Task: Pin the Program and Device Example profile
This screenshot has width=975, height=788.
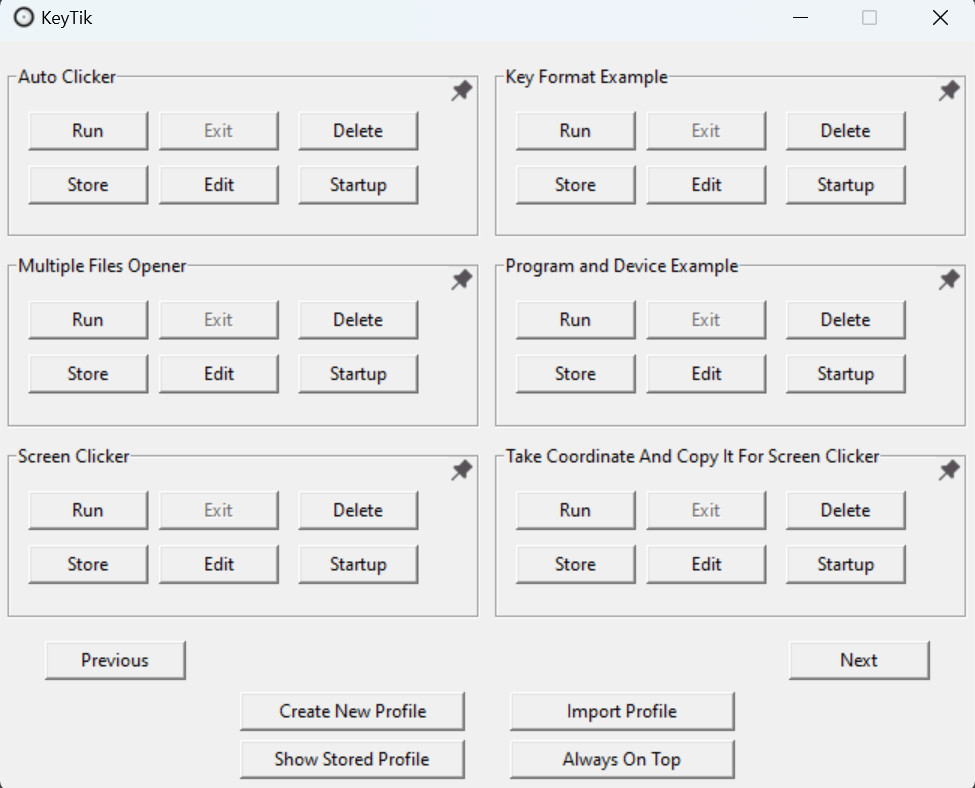Action: [949, 281]
